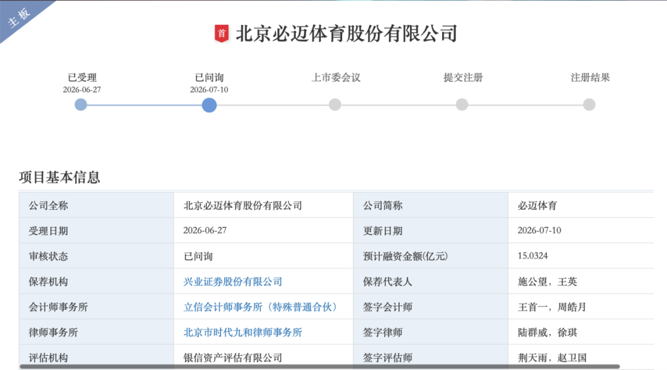Click the 会计师事务所 field label
The width and height of the screenshot is (667, 370).
58,307
